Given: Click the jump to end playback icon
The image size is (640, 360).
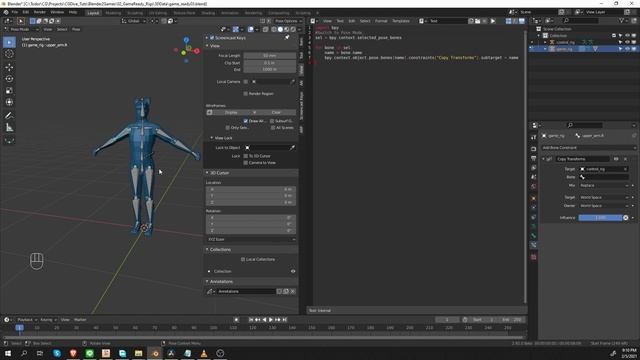Looking at the screenshot, I should click(285, 320).
